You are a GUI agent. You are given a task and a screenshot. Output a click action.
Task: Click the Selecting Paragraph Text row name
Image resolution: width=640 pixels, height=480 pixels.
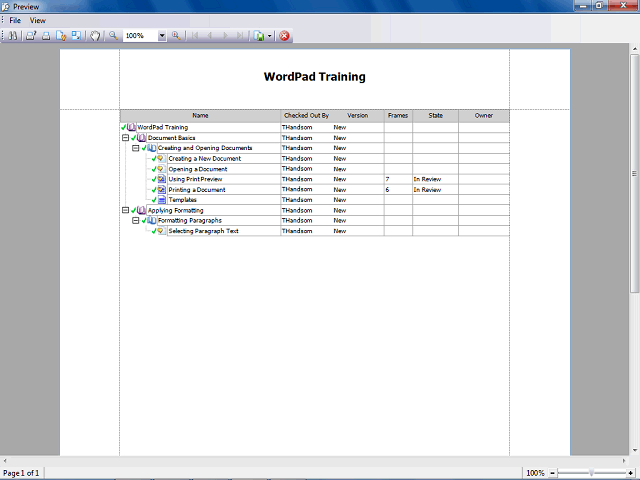coord(203,231)
